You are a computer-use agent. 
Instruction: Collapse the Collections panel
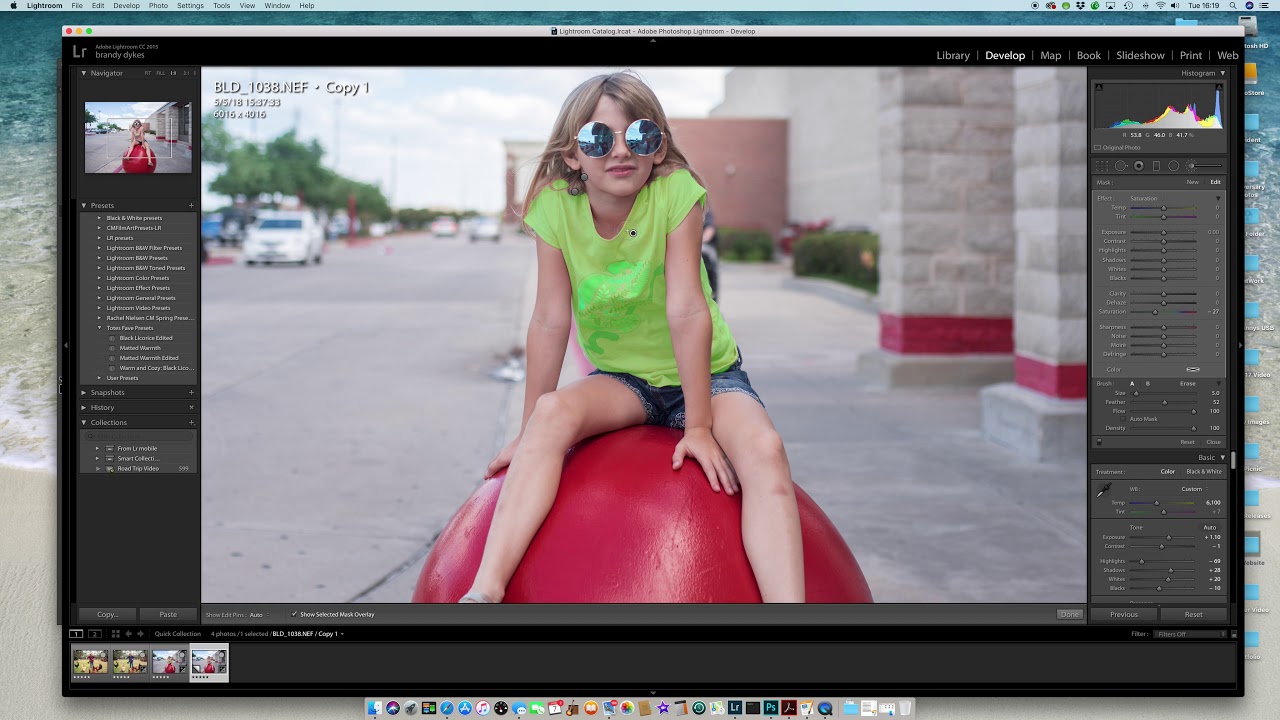pos(84,422)
